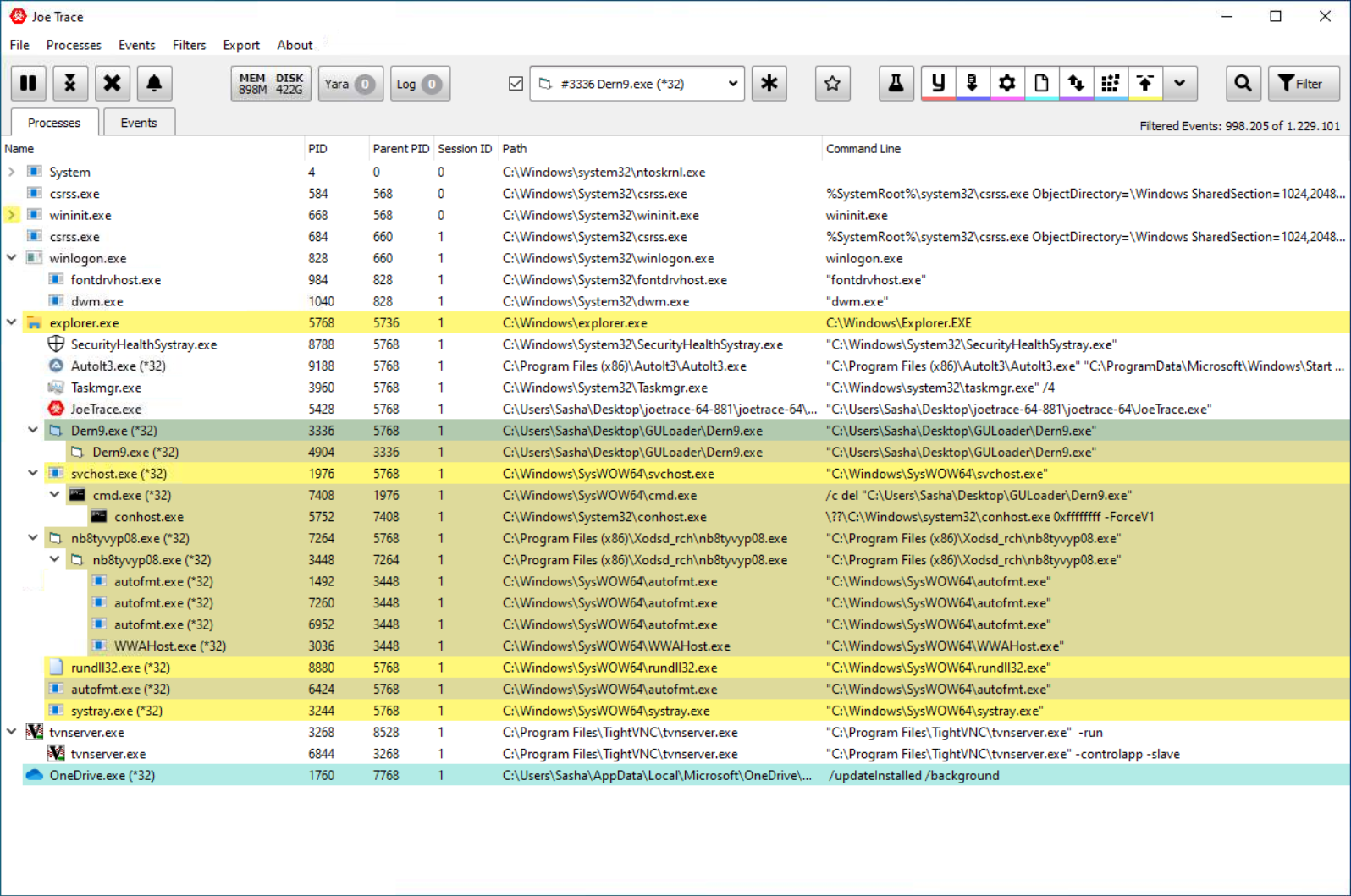Image resolution: width=1351 pixels, height=896 pixels.
Task: Open the Events menu
Action: [136, 45]
